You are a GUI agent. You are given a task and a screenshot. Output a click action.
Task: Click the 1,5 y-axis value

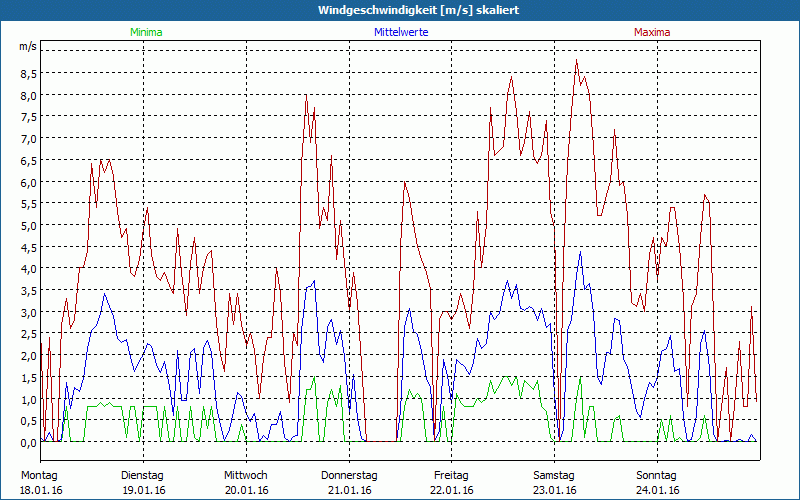tap(29, 378)
